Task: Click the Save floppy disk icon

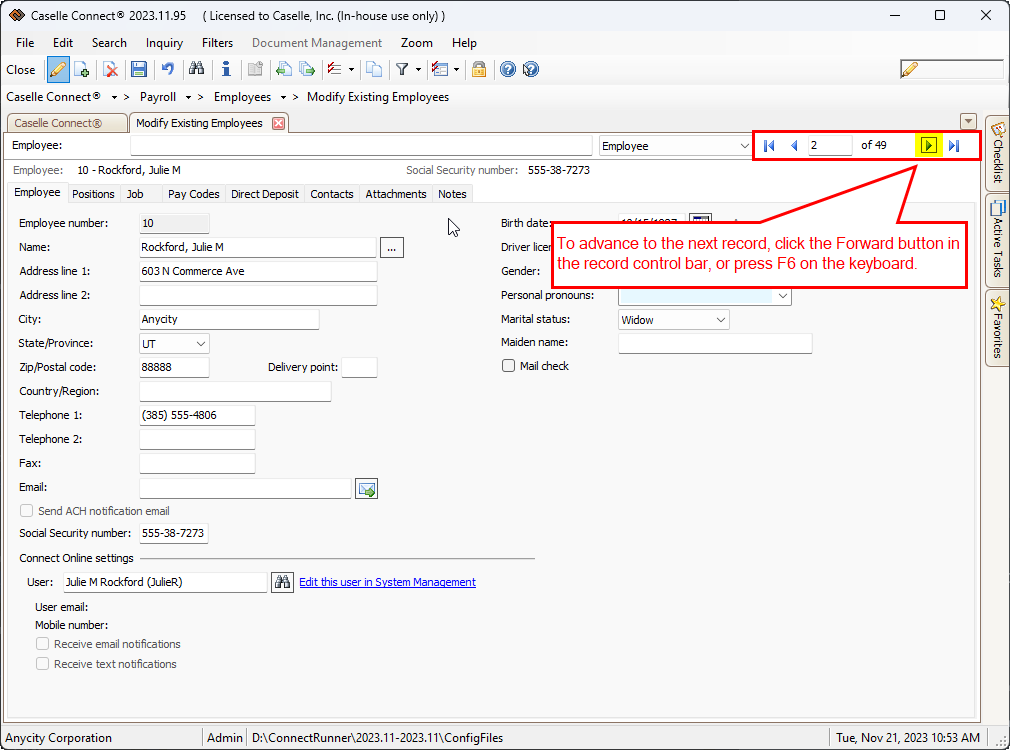Action: (x=138, y=70)
